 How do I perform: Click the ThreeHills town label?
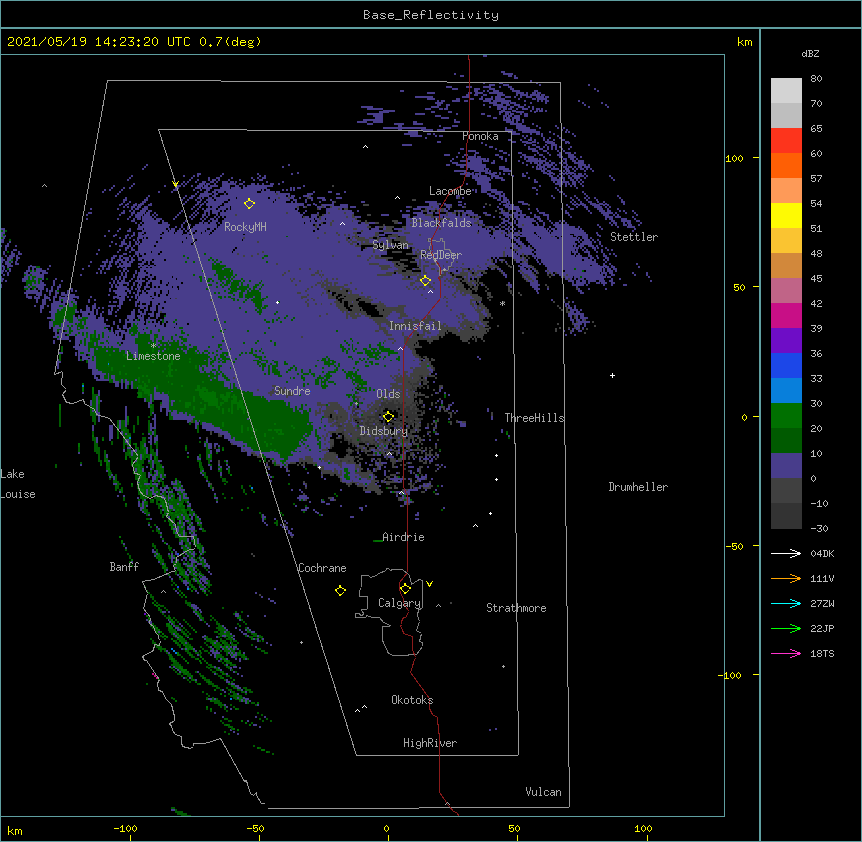[x=534, y=418]
